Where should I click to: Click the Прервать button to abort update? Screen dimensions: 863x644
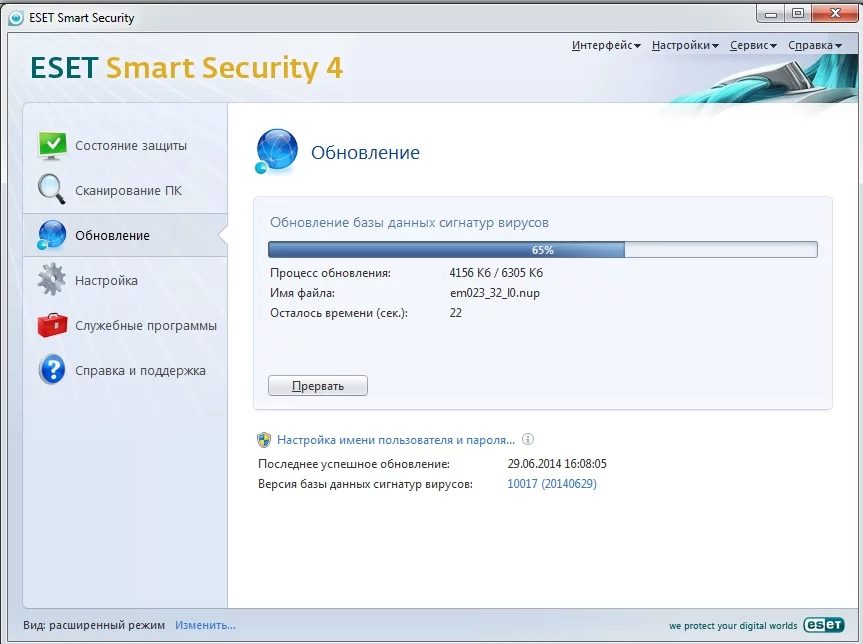coord(318,386)
